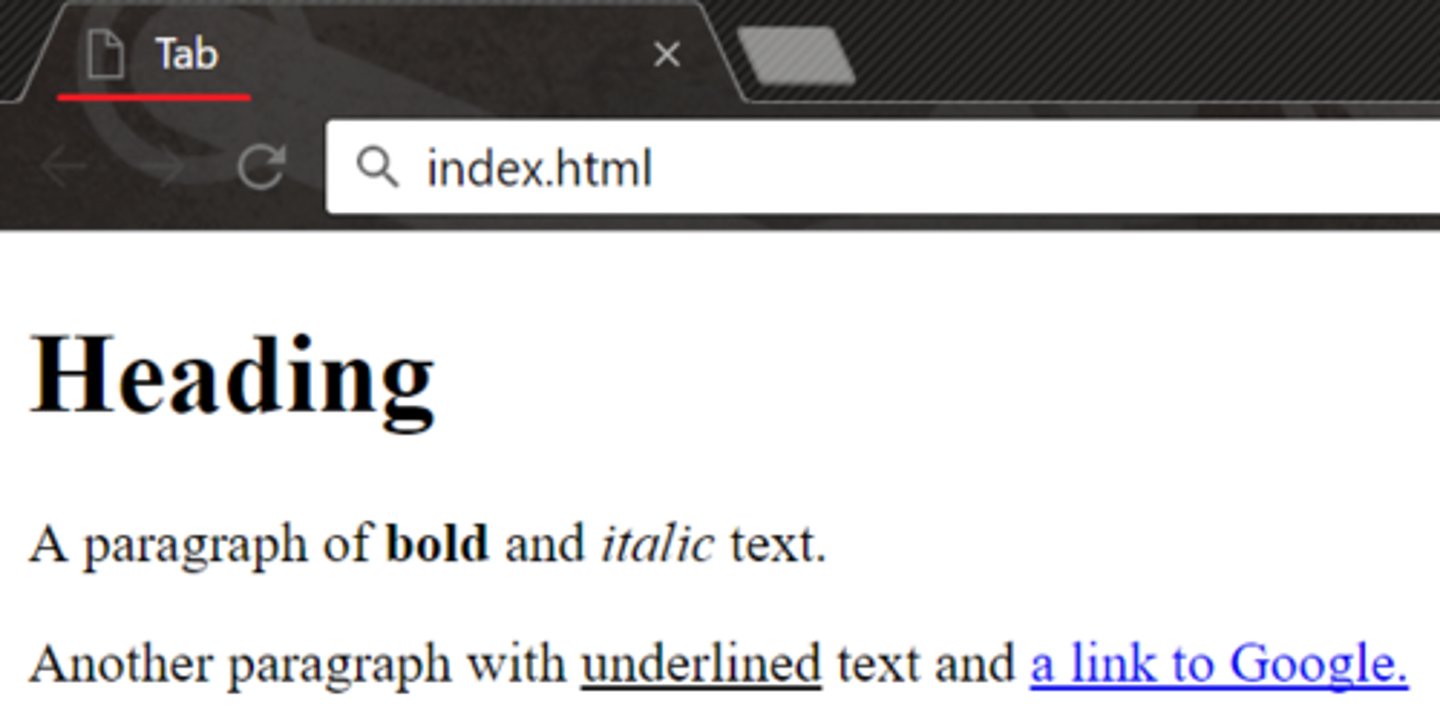Click the red underline beneath the tab
1440x728 pixels.
[x=154, y=97]
